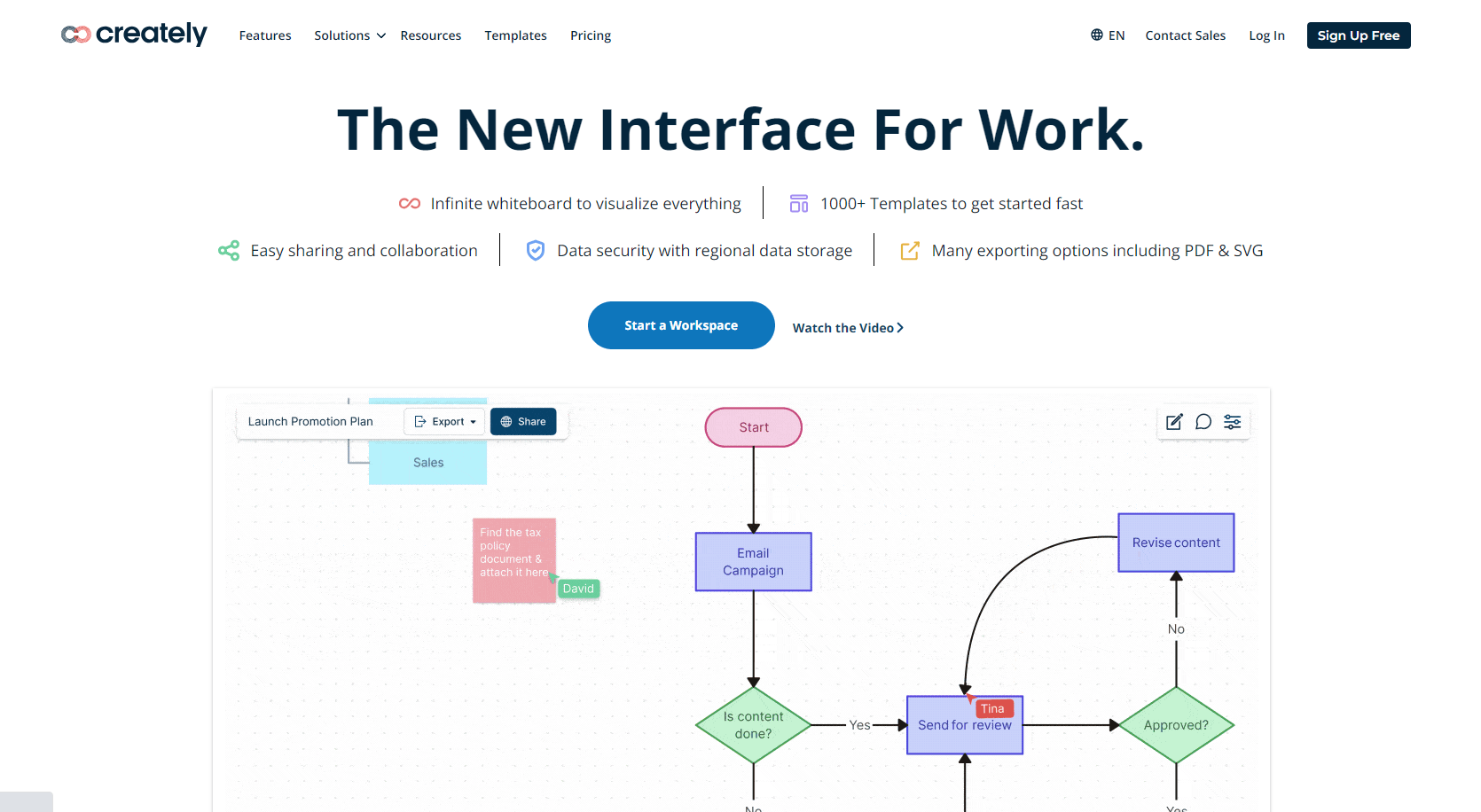Click the Log In link
This screenshot has height=812, width=1481.
[1266, 35]
